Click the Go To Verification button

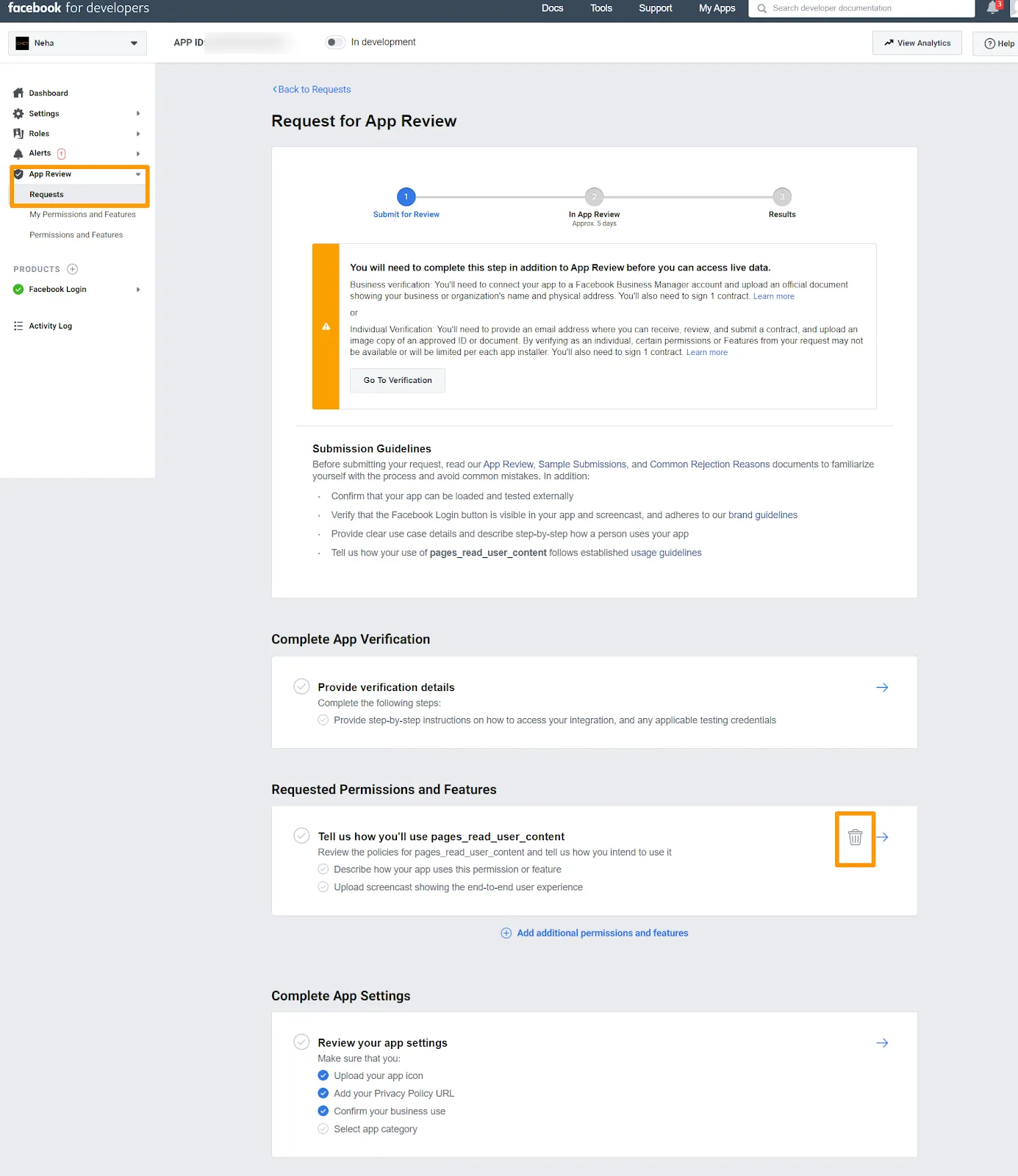398,381
